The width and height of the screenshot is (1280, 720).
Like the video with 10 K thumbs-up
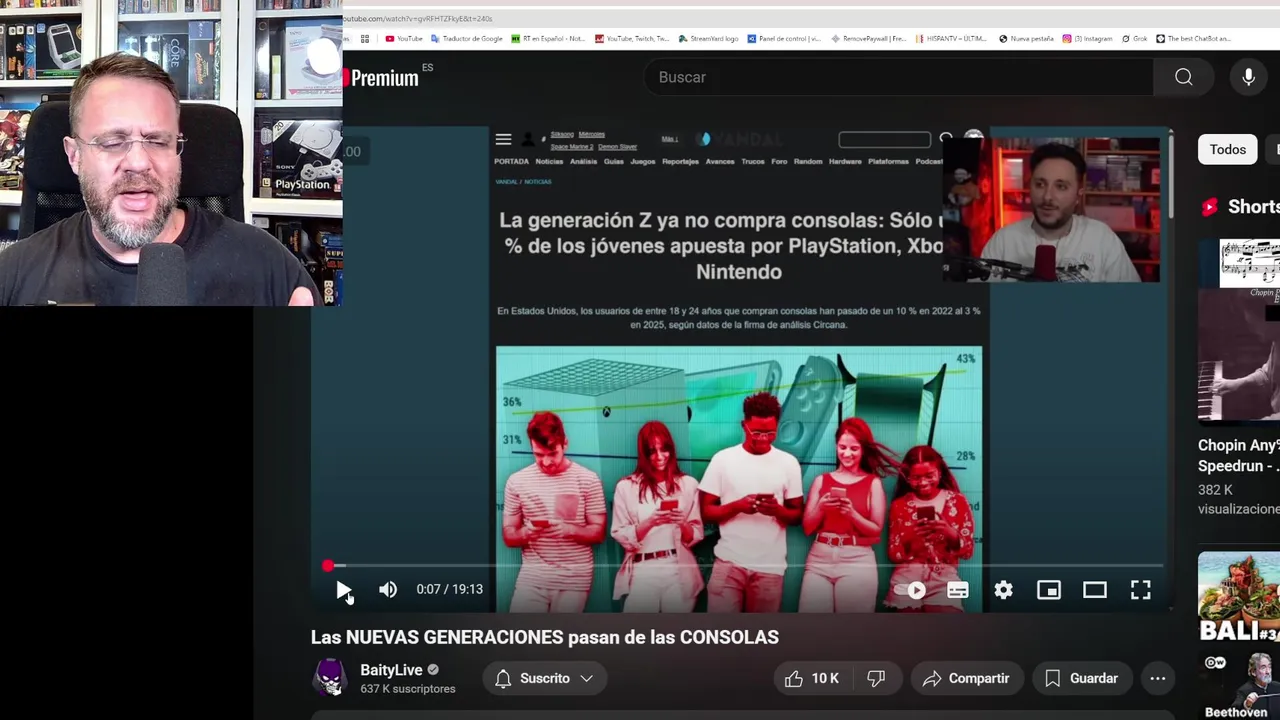pos(812,678)
